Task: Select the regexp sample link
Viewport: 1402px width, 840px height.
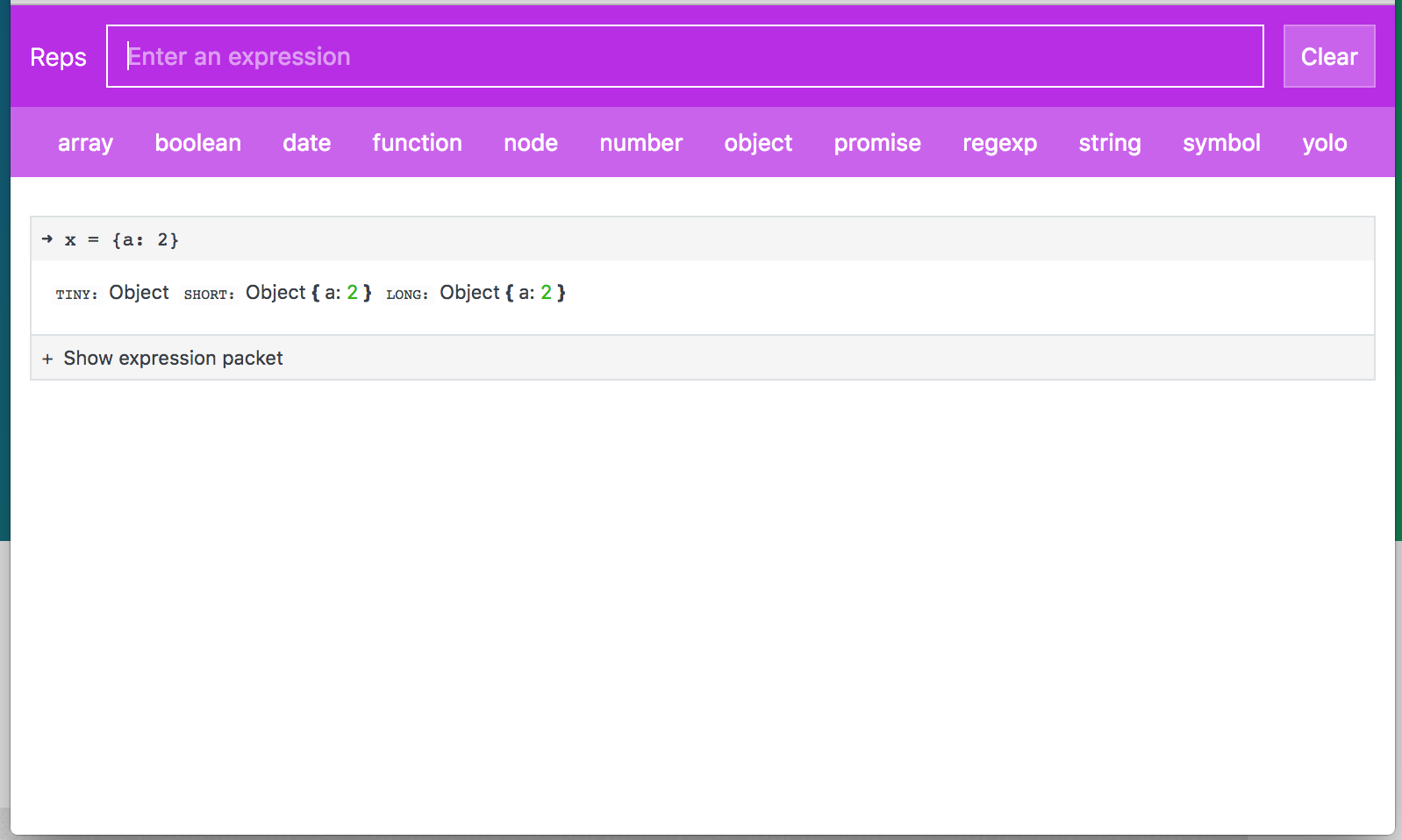Action: tap(999, 142)
